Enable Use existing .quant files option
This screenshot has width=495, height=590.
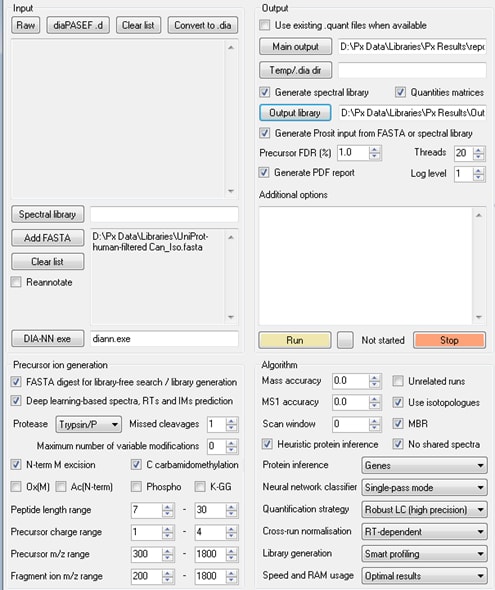pos(264,25)
